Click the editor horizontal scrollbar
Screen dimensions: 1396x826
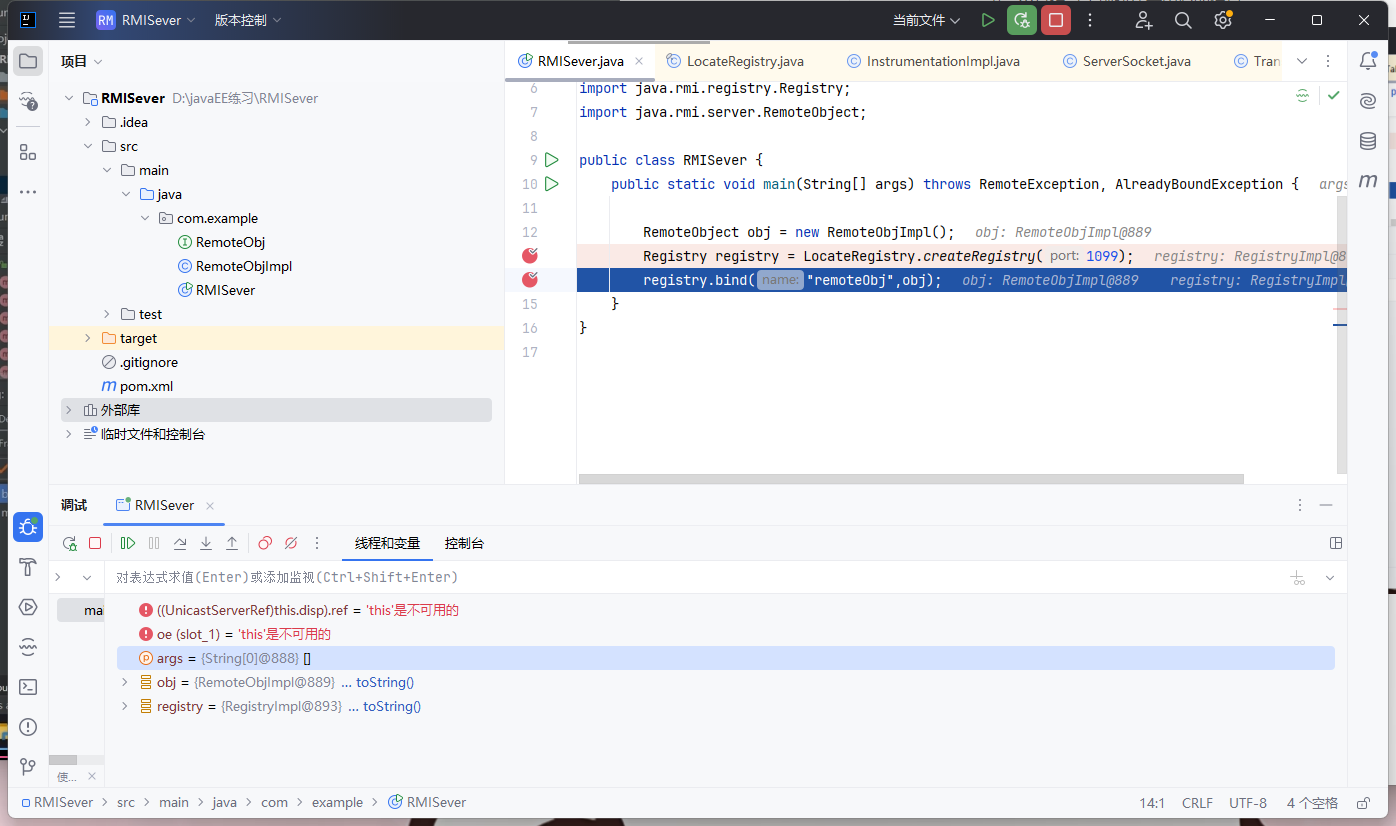click(910, 479)
